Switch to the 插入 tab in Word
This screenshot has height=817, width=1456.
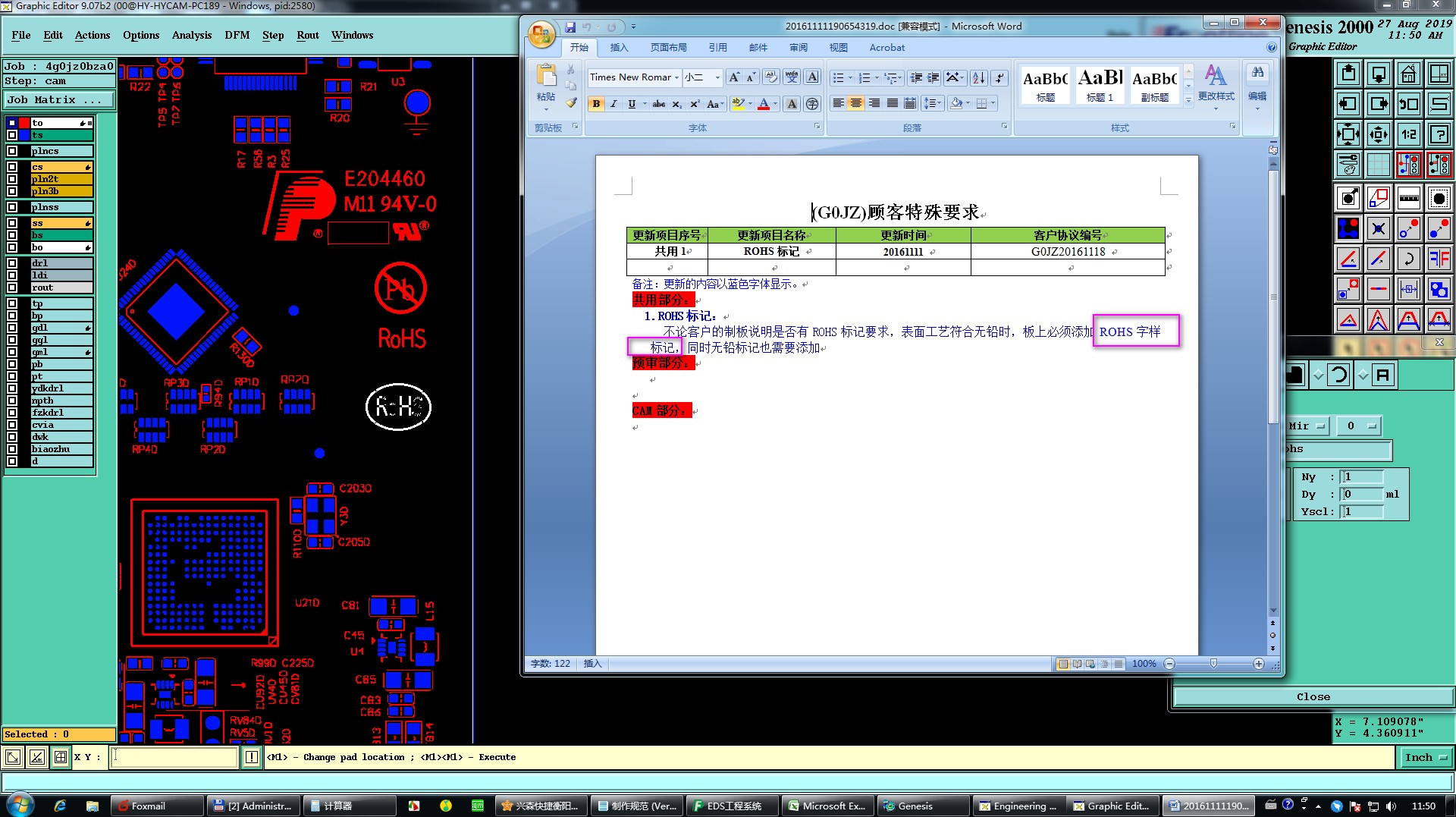(620, 47)
